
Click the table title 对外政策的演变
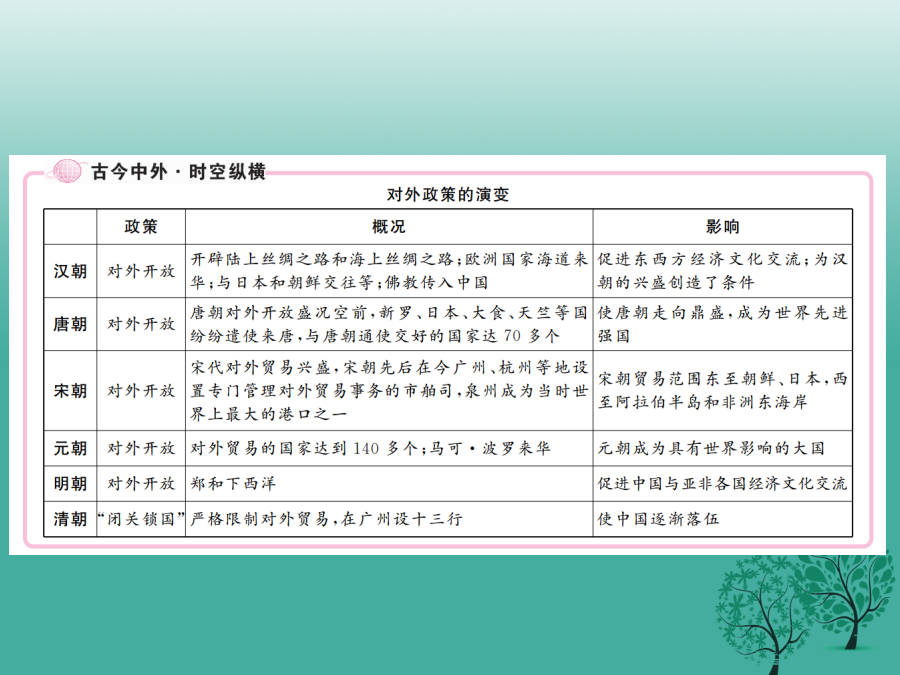(x=448, y=195)
